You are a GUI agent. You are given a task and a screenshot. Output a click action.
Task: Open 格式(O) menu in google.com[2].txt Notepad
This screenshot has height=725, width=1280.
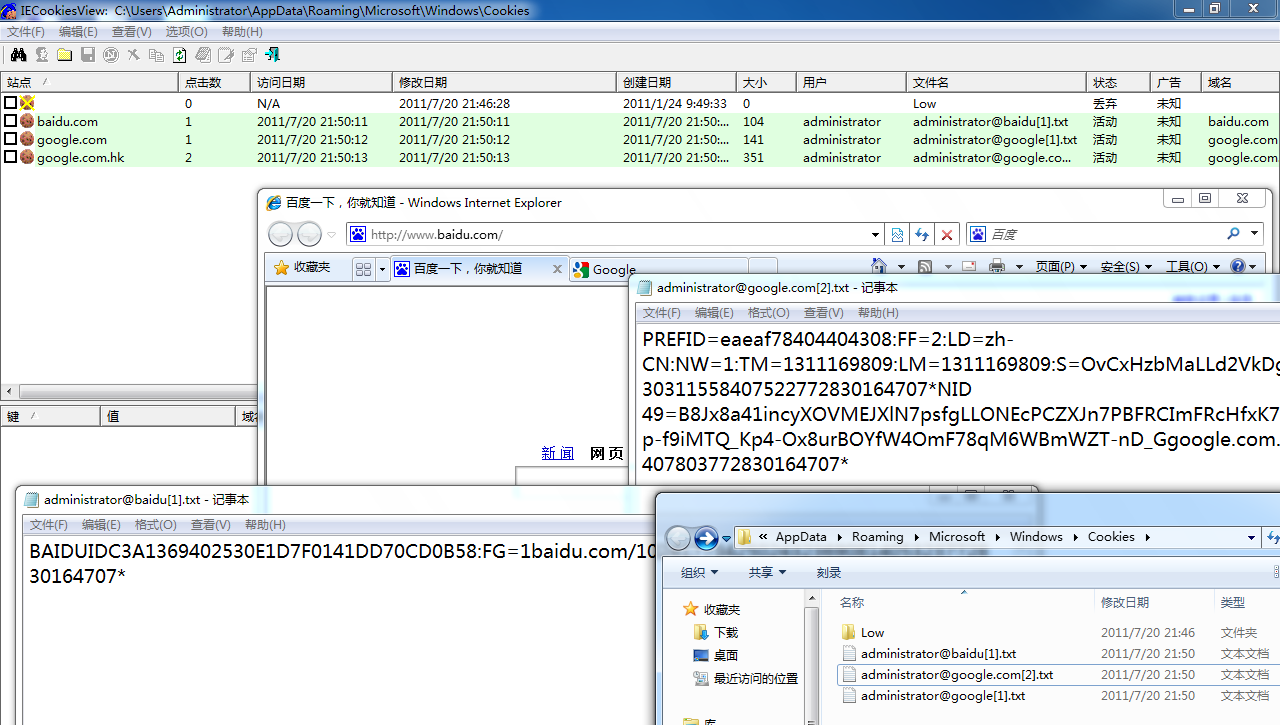tap(769, 313)
